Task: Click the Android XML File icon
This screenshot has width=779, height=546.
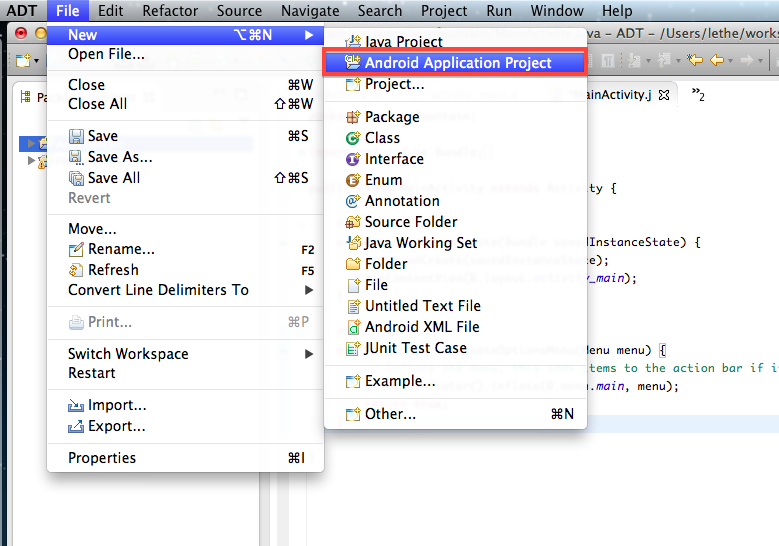Action: (x=353, y=327)
